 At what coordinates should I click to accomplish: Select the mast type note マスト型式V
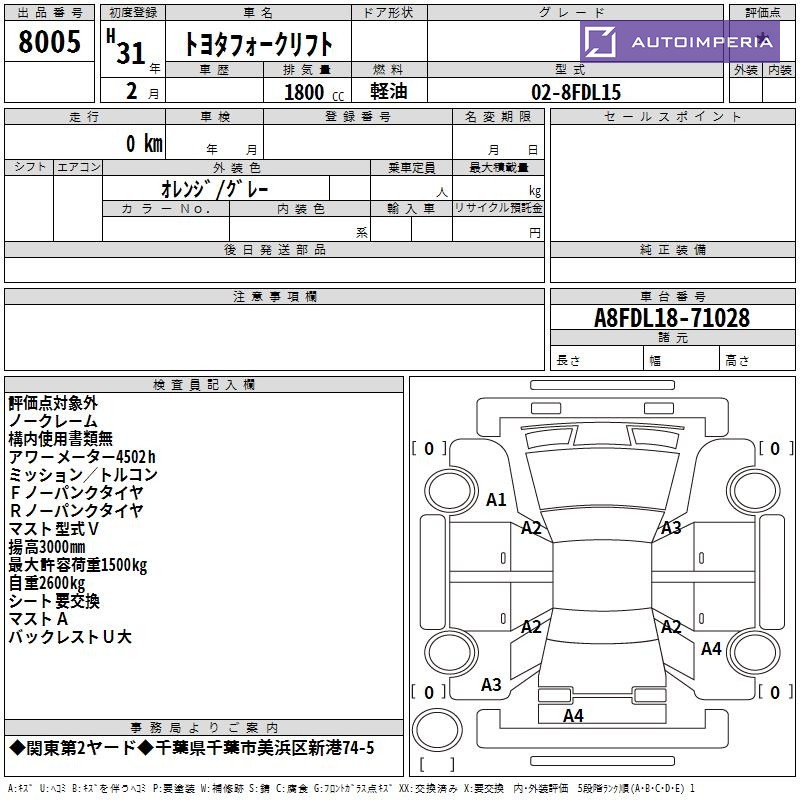point(54,529)
